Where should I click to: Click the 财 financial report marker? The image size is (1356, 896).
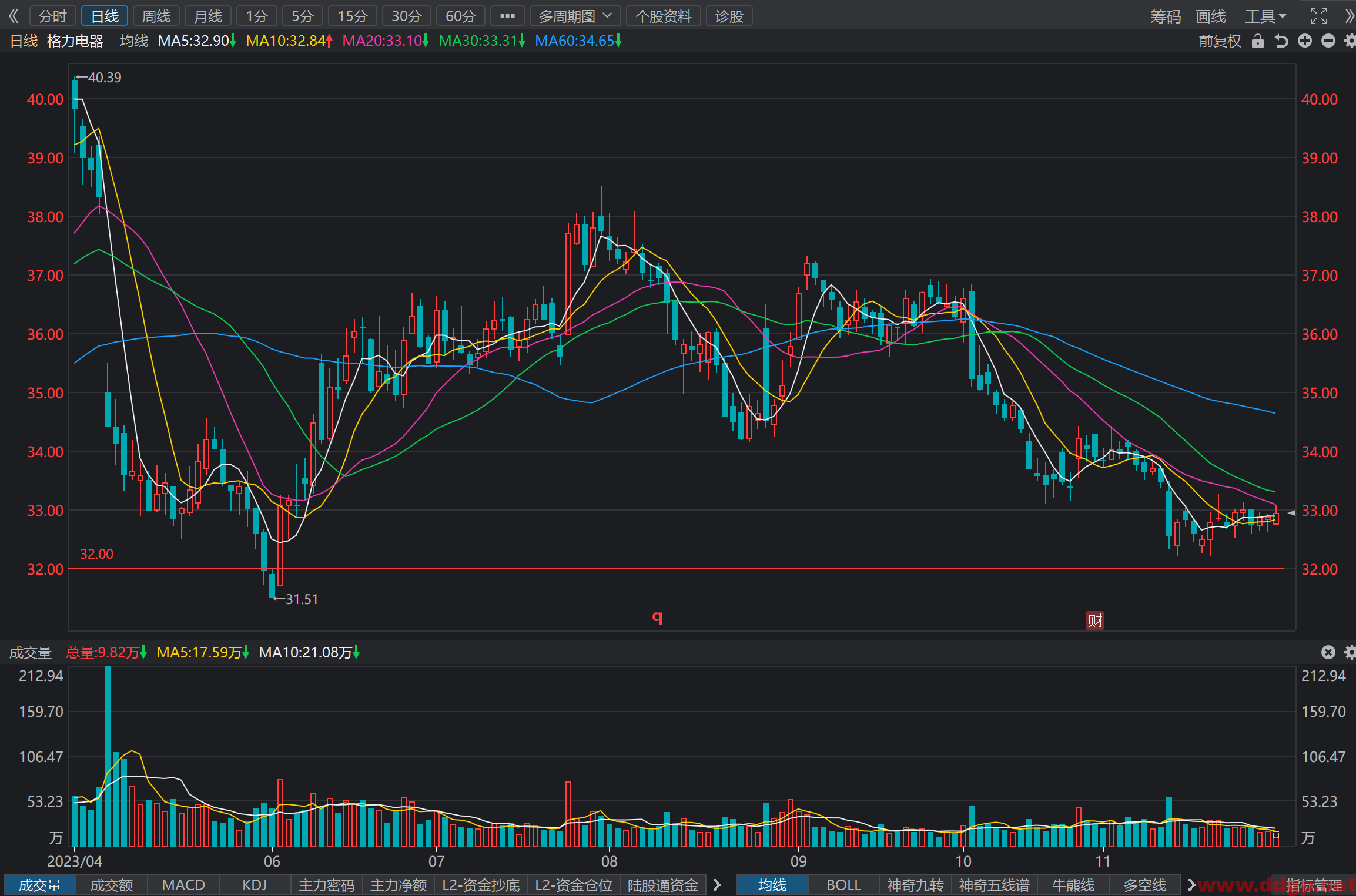1094,620
